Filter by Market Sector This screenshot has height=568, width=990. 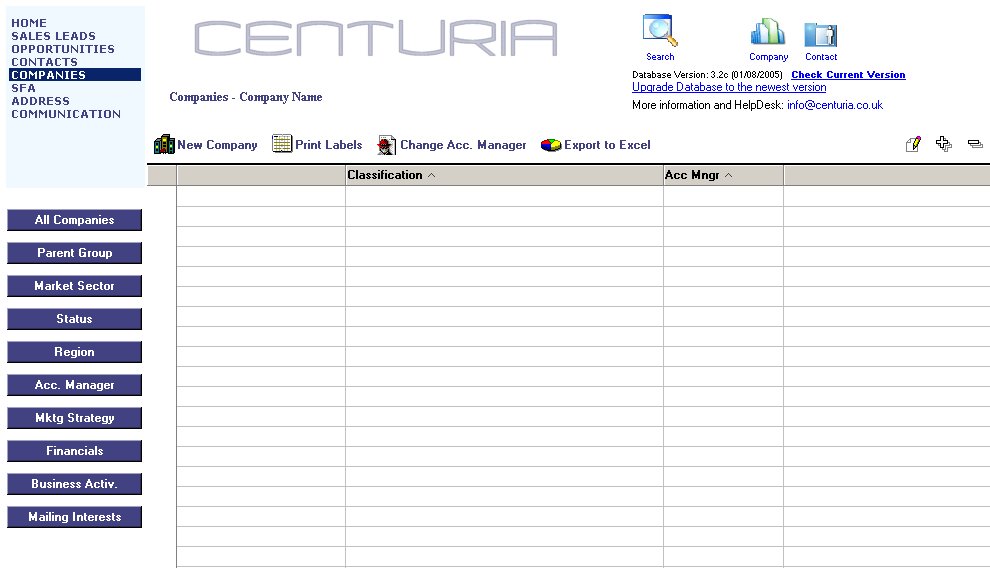(75, 285)
